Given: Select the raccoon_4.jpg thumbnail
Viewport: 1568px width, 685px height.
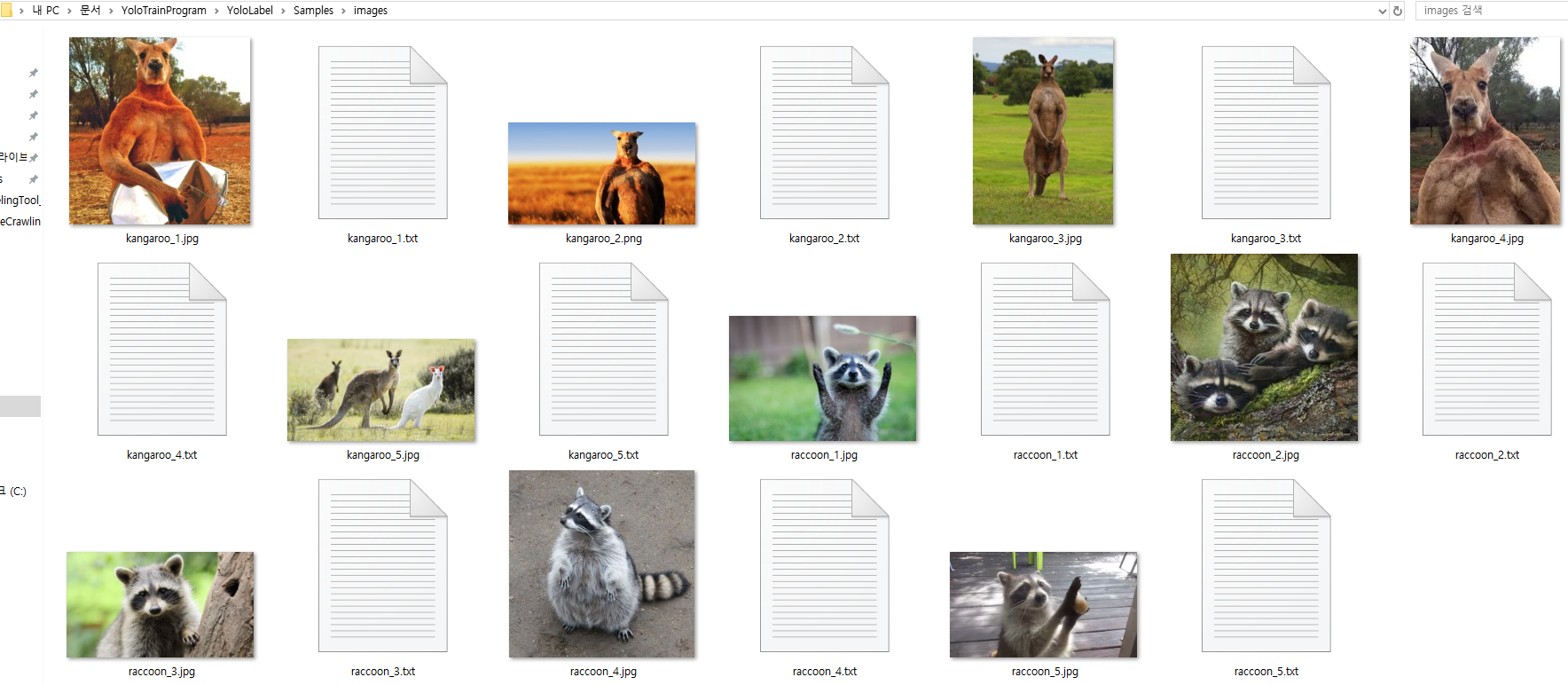Looking at the screenshot, I should pos(602,563).
